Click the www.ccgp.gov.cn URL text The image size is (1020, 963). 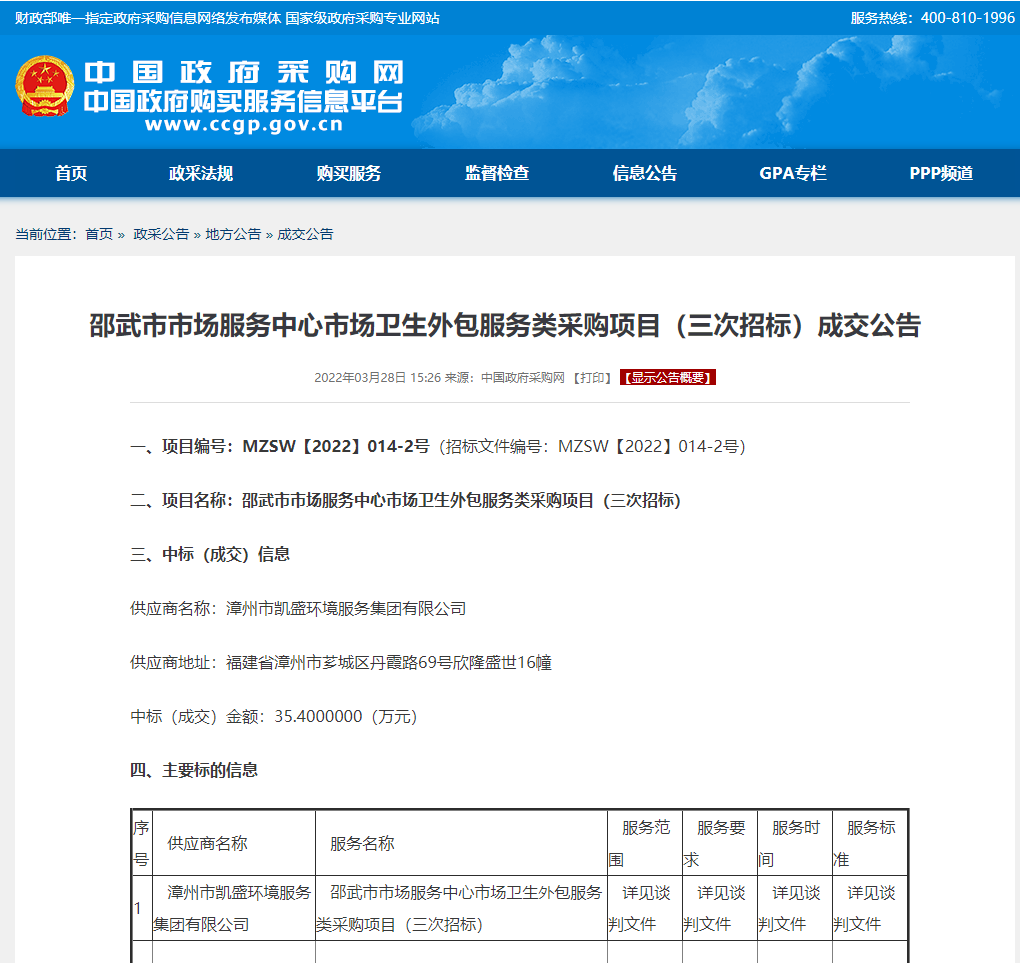tap(244, 124)
